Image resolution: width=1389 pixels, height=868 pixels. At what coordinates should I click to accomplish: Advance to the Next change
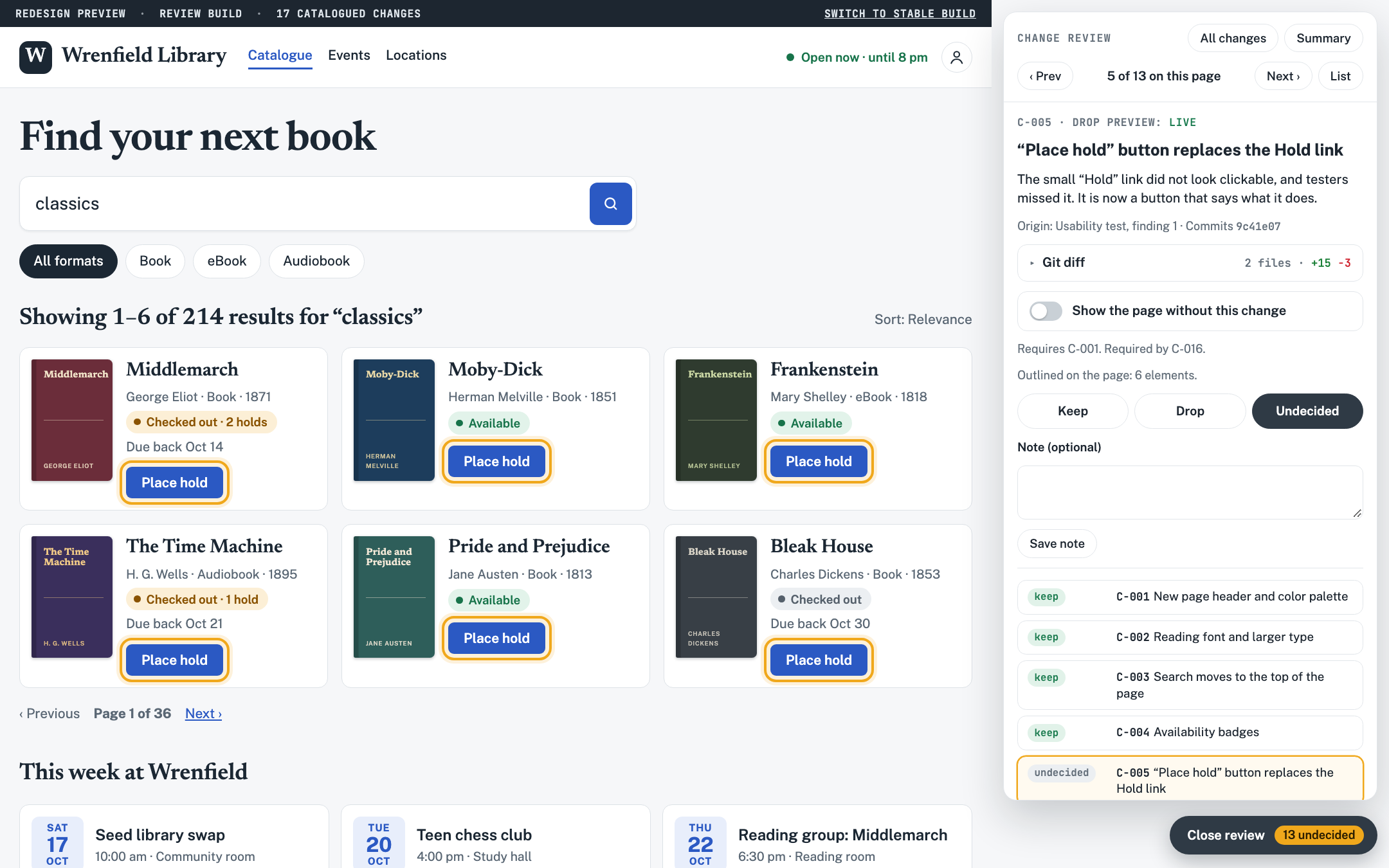[x=1283, y=76]
